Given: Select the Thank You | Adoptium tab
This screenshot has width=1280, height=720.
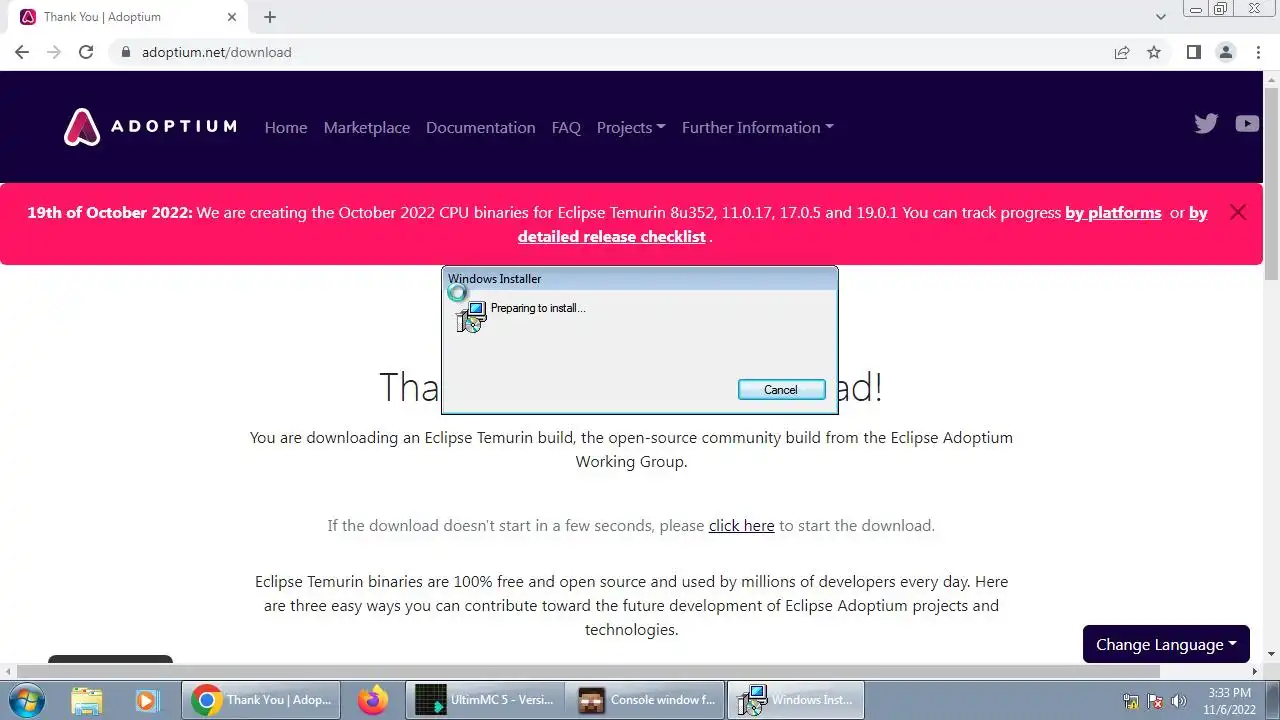Looking at the screenshot, I should [128, 17].
